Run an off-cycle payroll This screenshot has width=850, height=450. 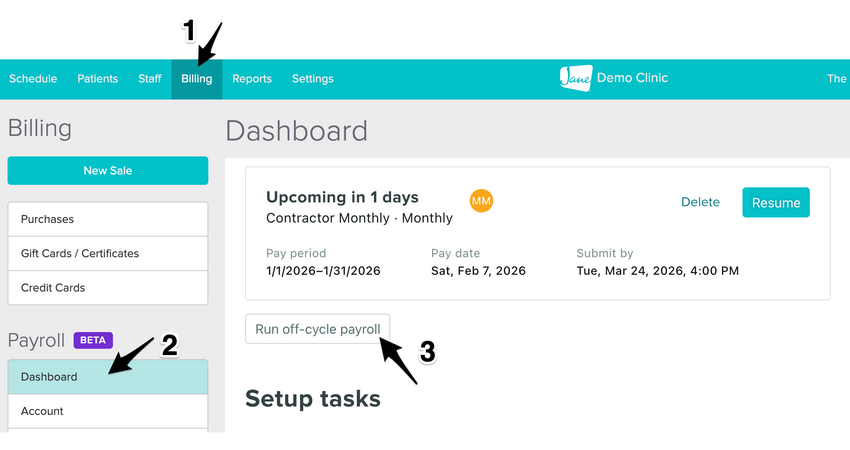pyautogui.click(x=318, y=329)
